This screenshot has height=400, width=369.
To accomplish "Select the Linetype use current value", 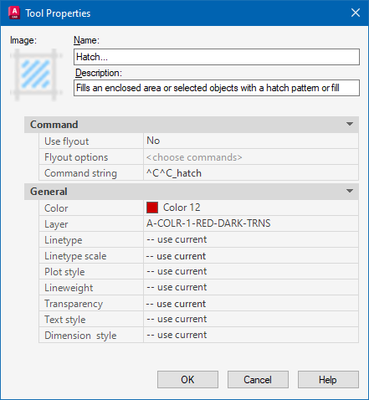I will point(251,240).
